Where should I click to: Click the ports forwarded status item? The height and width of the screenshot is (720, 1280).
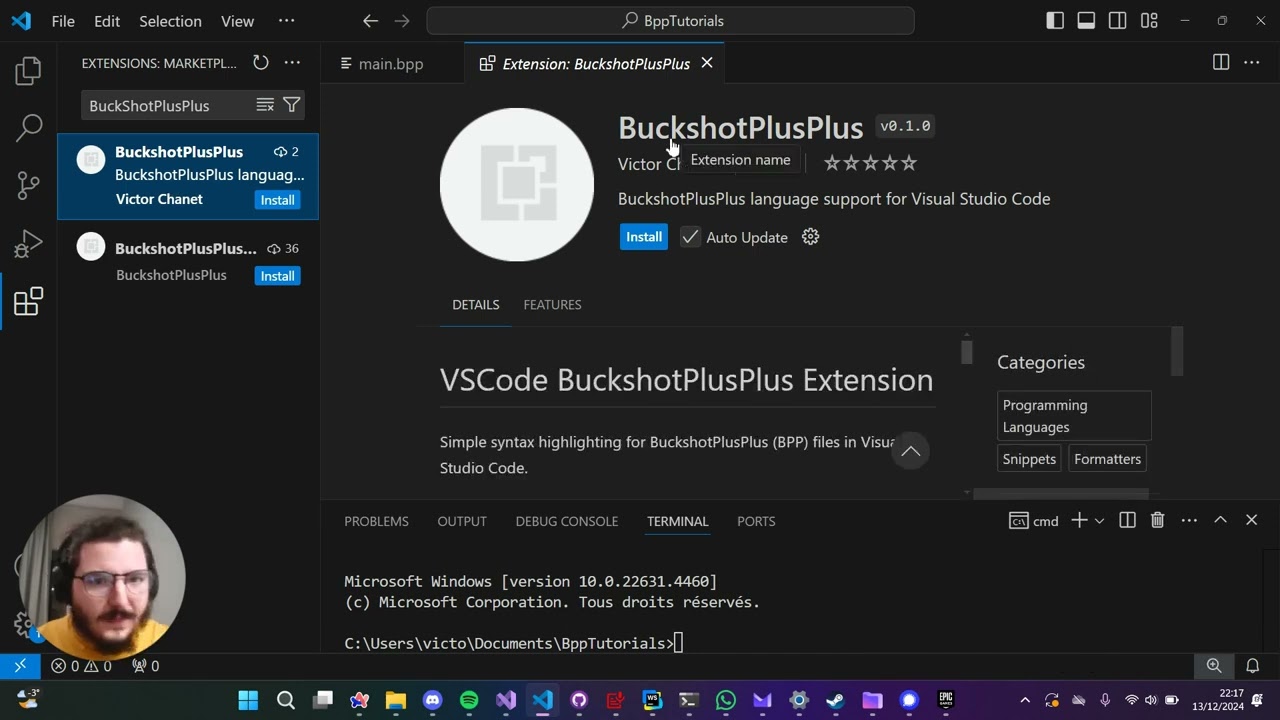145,665
